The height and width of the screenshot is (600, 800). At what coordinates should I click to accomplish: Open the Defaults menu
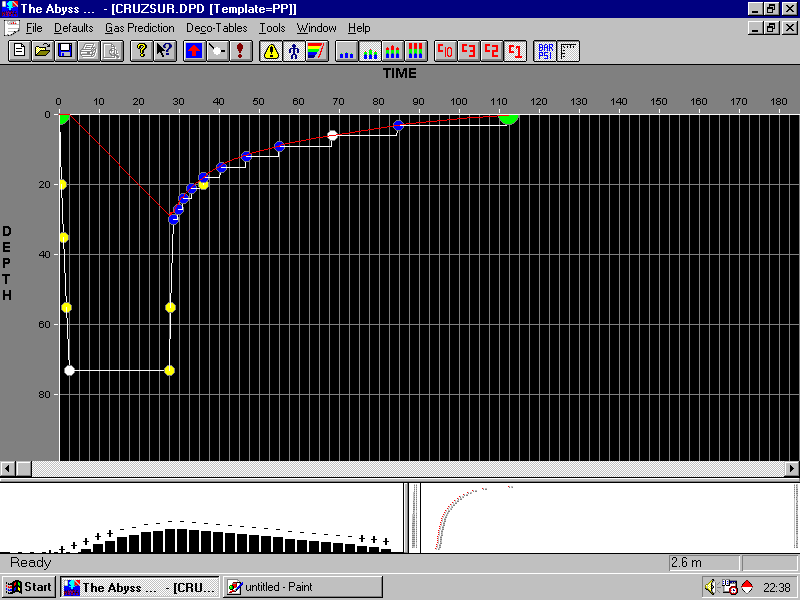(x=73, y=28)
